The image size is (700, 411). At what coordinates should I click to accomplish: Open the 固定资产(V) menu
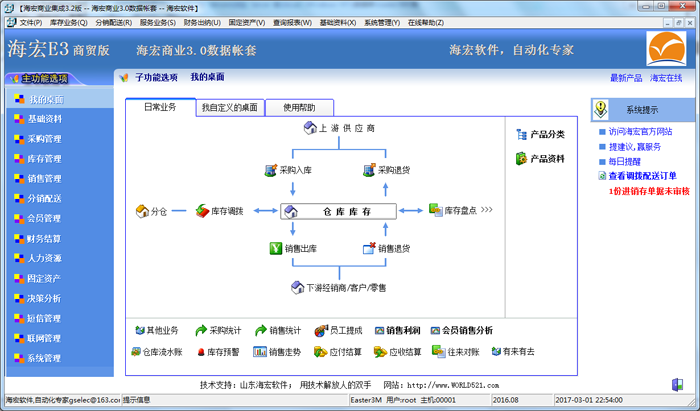pos(247,22)
